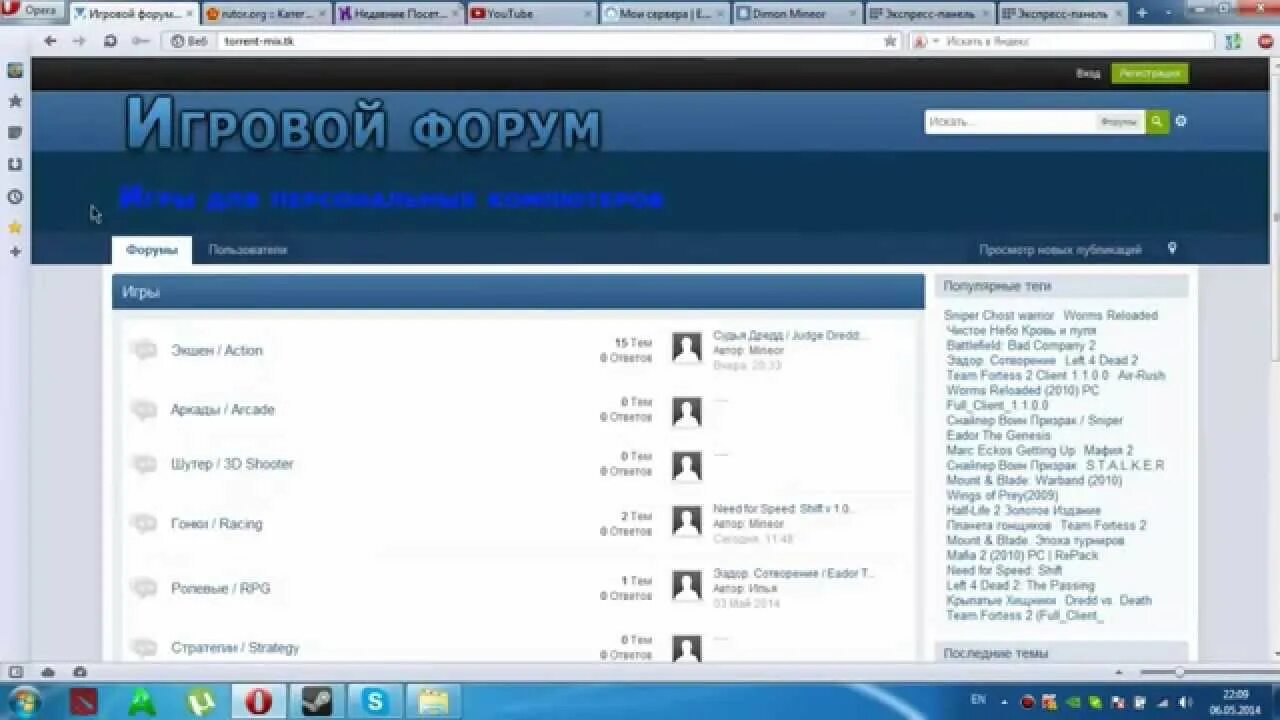Add a panel with sidebar plus icon
The image size is (1280, 720).
[15, 252]
